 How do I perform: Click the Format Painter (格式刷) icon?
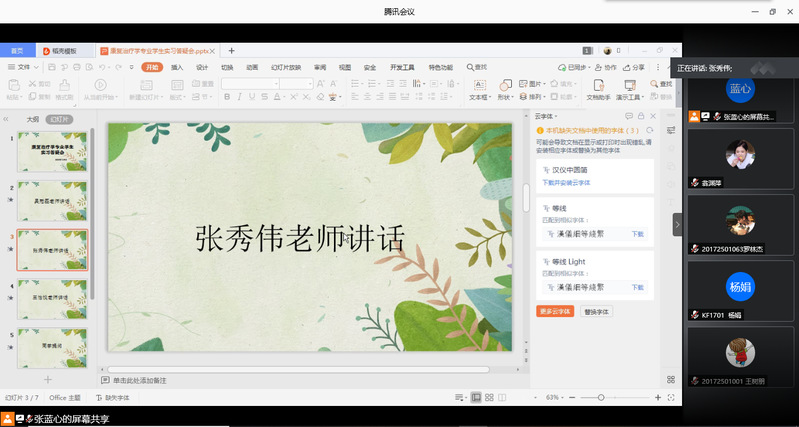click(x=63, y=87)
